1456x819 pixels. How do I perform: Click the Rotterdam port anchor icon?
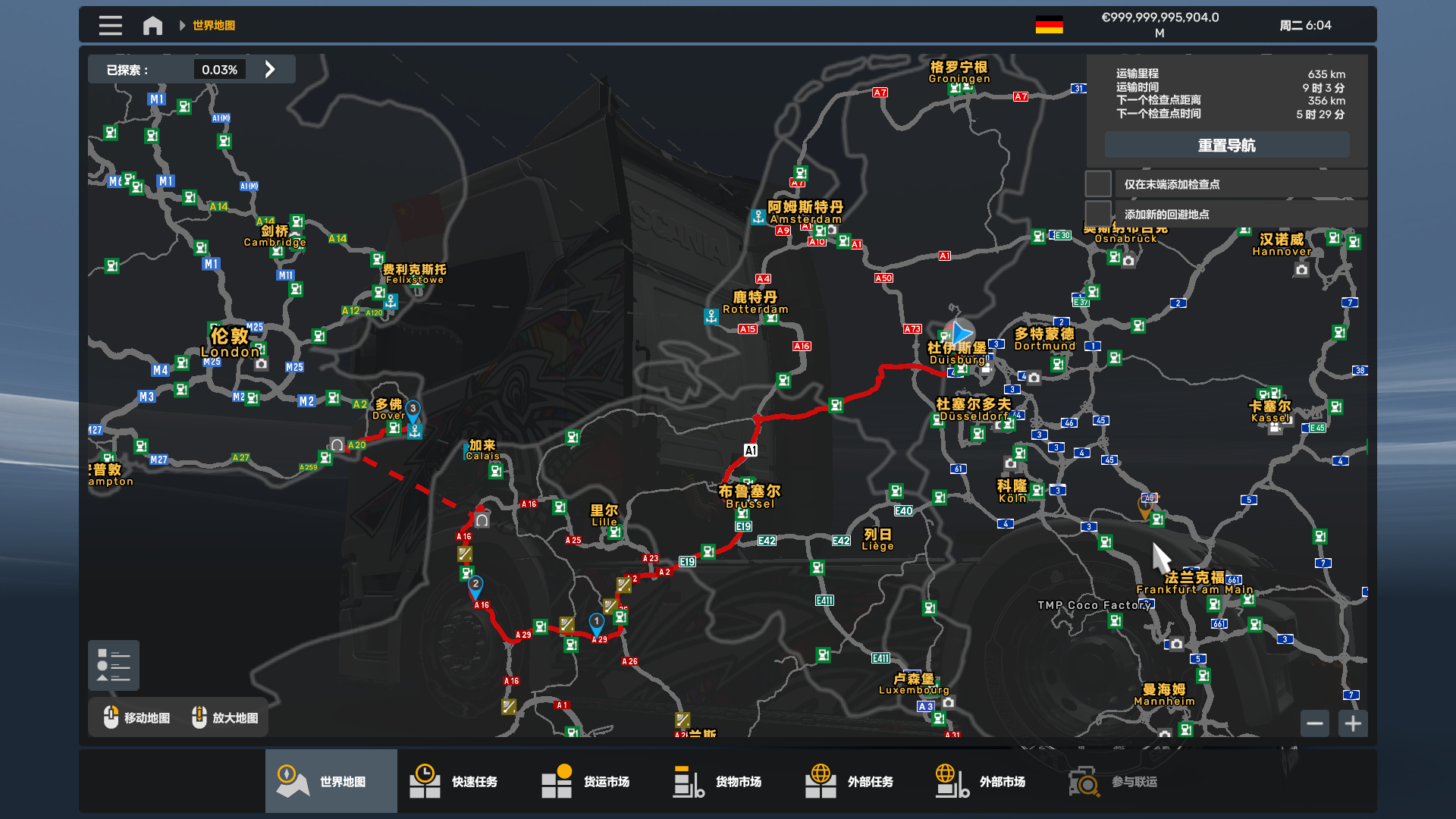point(711,317)
